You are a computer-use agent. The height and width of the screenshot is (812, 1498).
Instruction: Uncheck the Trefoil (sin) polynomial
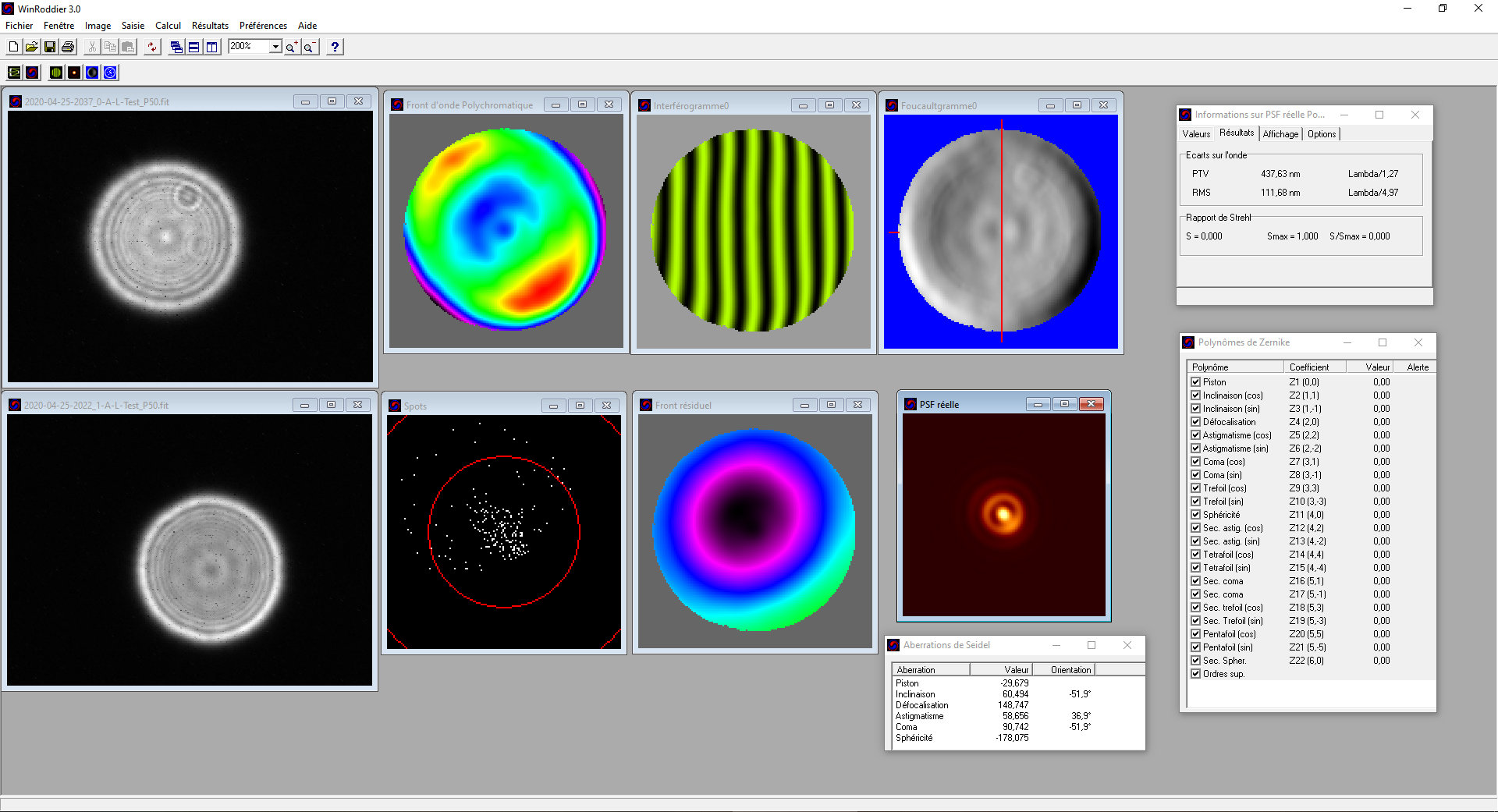pos(1195,502)
